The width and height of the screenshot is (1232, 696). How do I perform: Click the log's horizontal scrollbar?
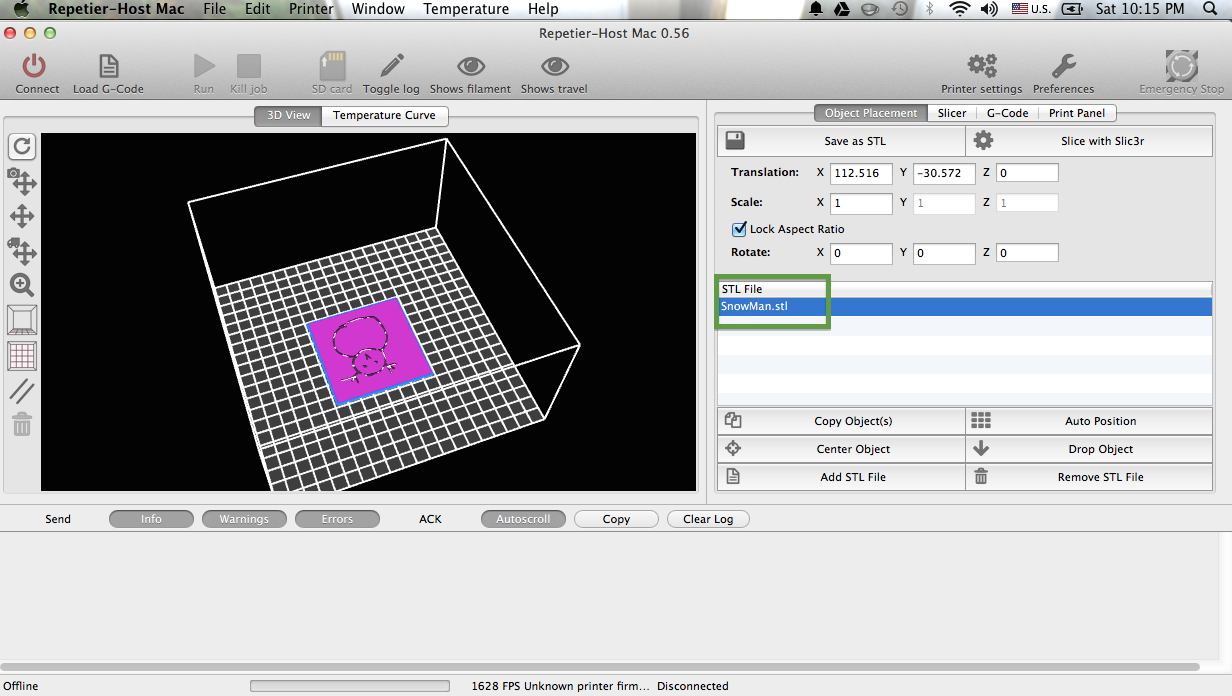(600, 667)
